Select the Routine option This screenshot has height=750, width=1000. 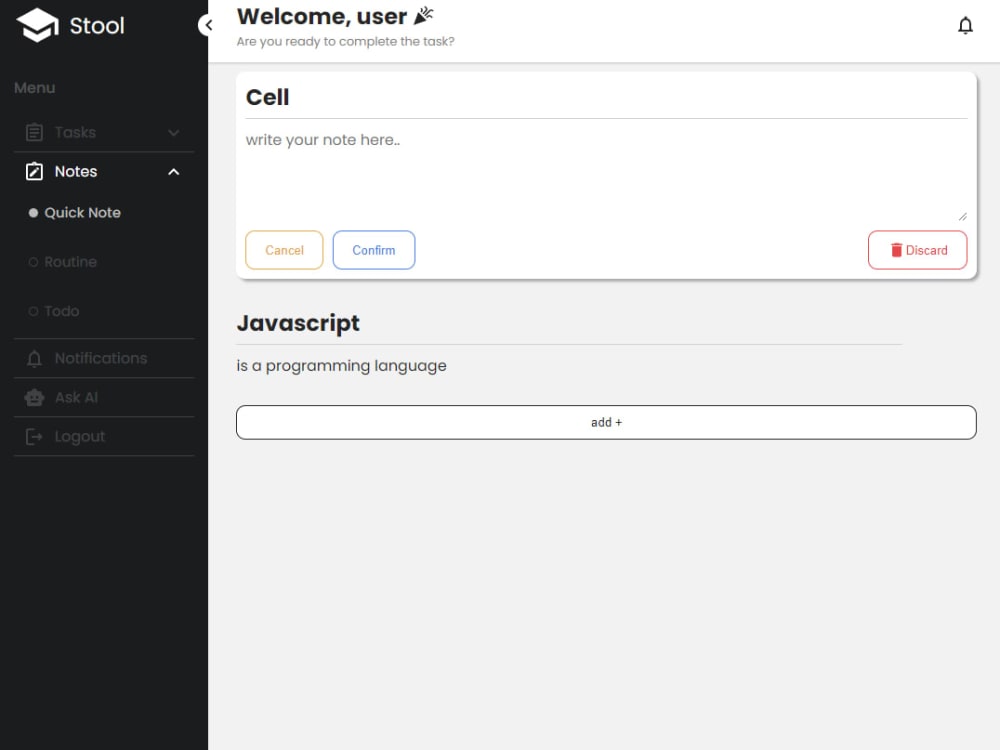click(70, 262)
